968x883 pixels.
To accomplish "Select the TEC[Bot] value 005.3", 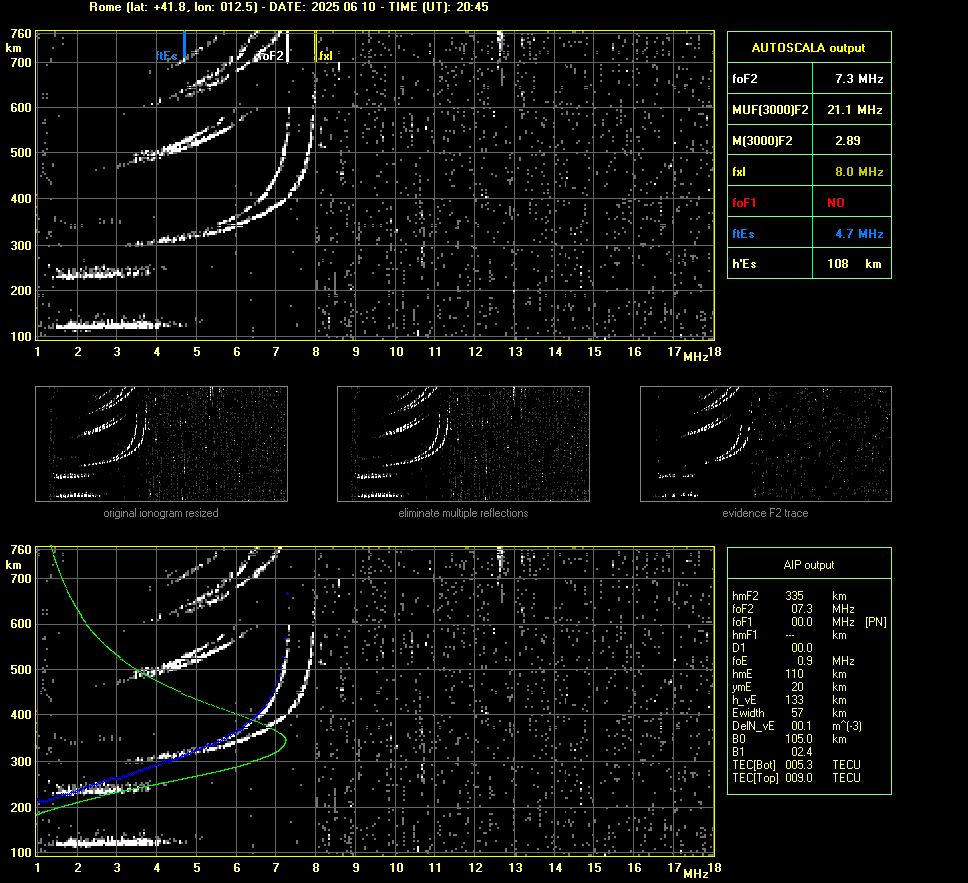I will (799, 764).
